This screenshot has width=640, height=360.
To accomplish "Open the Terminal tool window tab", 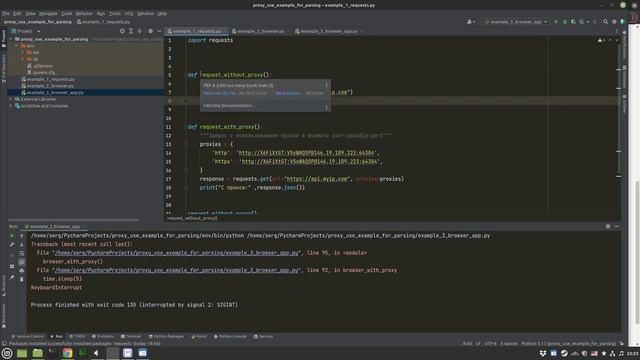I will pos(131,336).
